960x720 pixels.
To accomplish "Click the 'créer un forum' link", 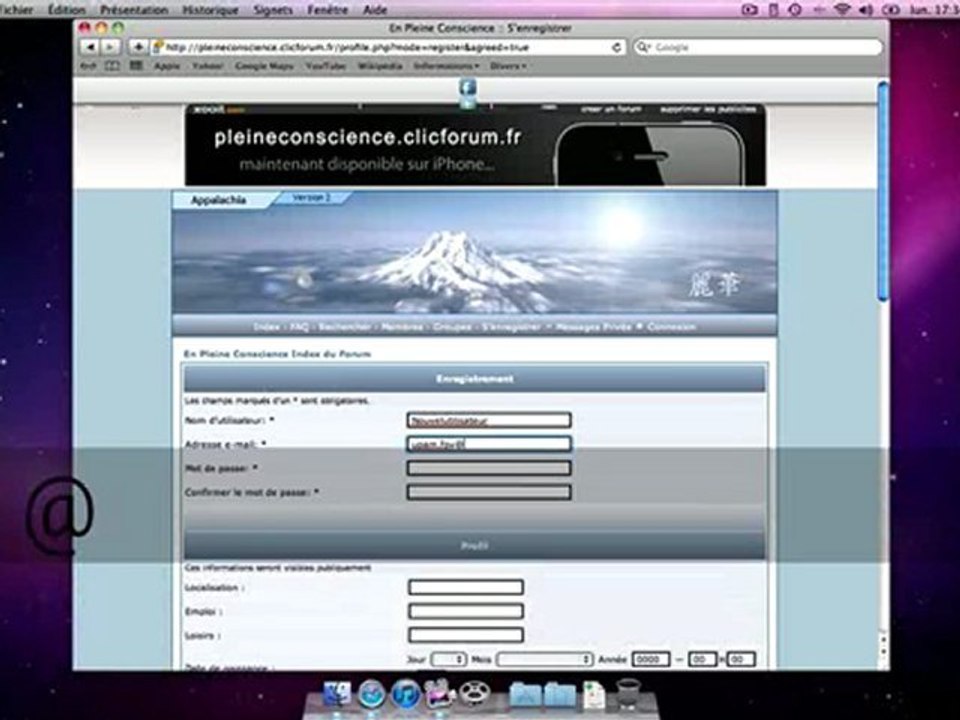I will point(610,109).
